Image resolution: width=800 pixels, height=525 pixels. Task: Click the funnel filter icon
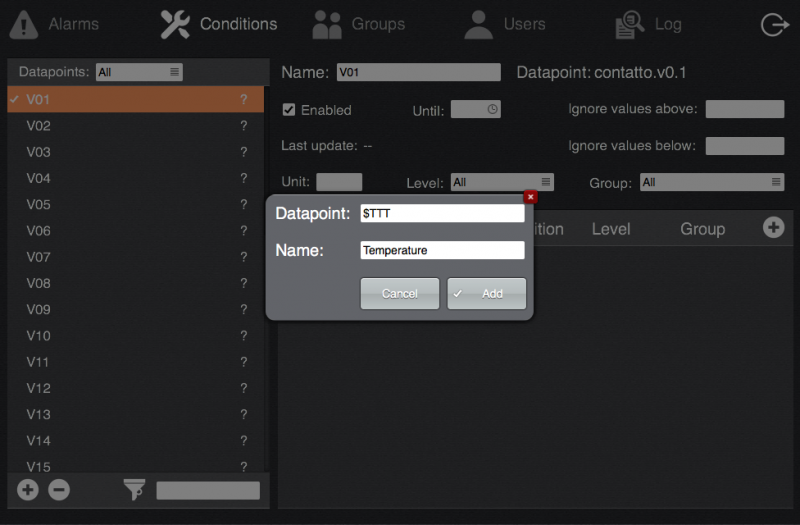coord(135,490)
